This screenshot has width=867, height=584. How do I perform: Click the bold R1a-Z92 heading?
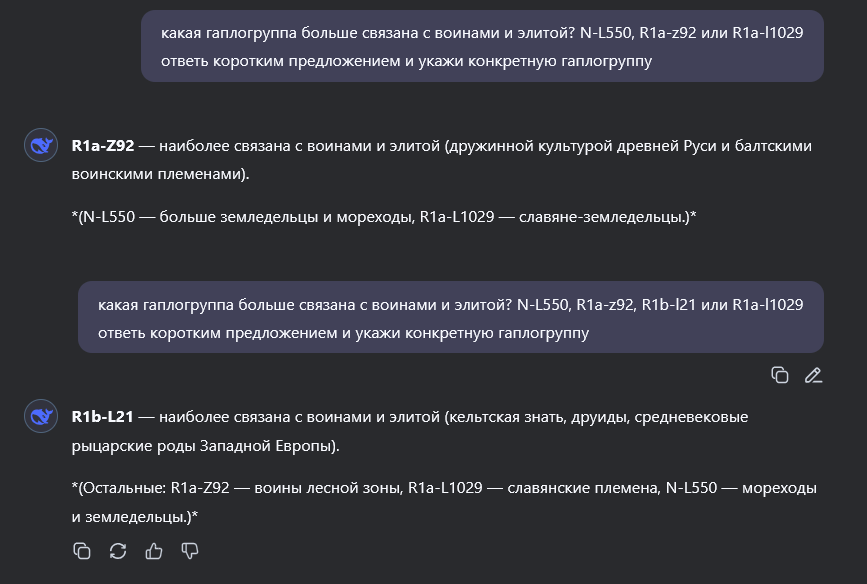tap(103, 145)
